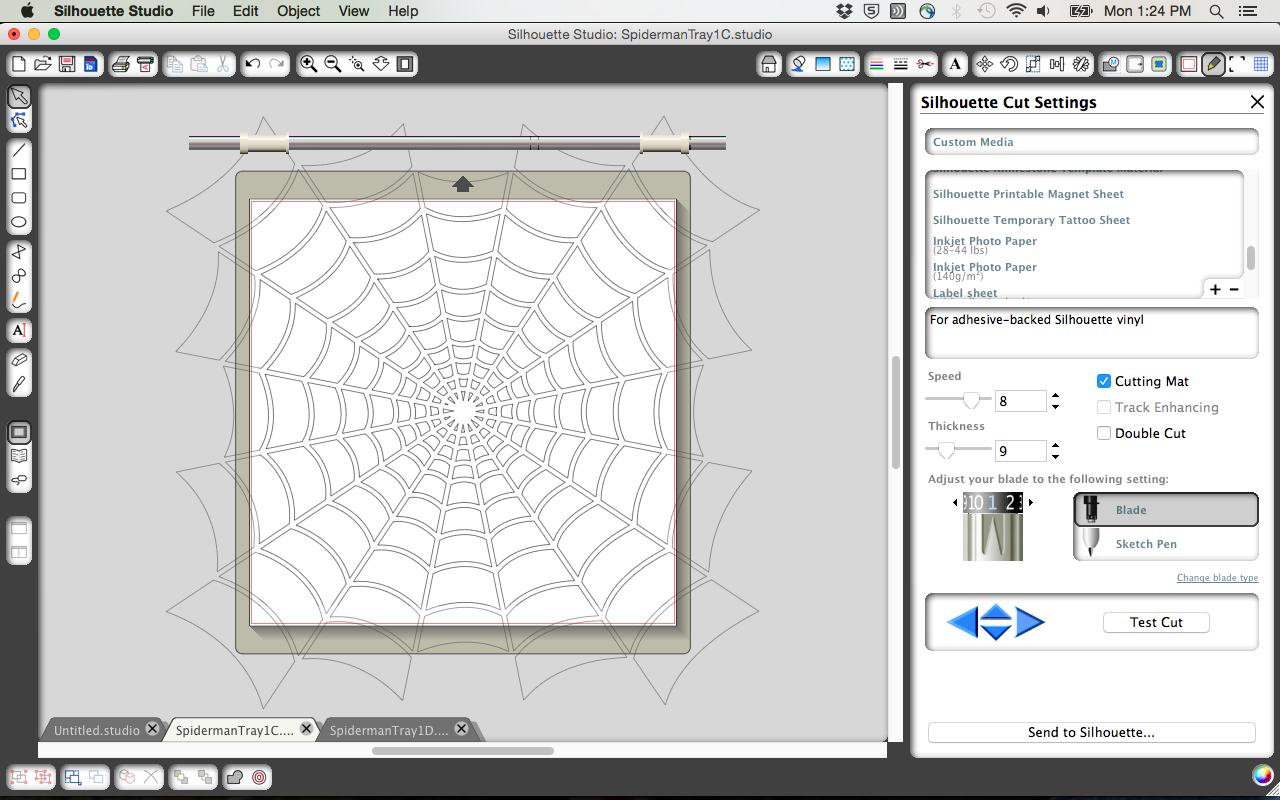The image size is (1280, 800).
Task: Follow the Change blade type link
Action: coord(1217,578)
